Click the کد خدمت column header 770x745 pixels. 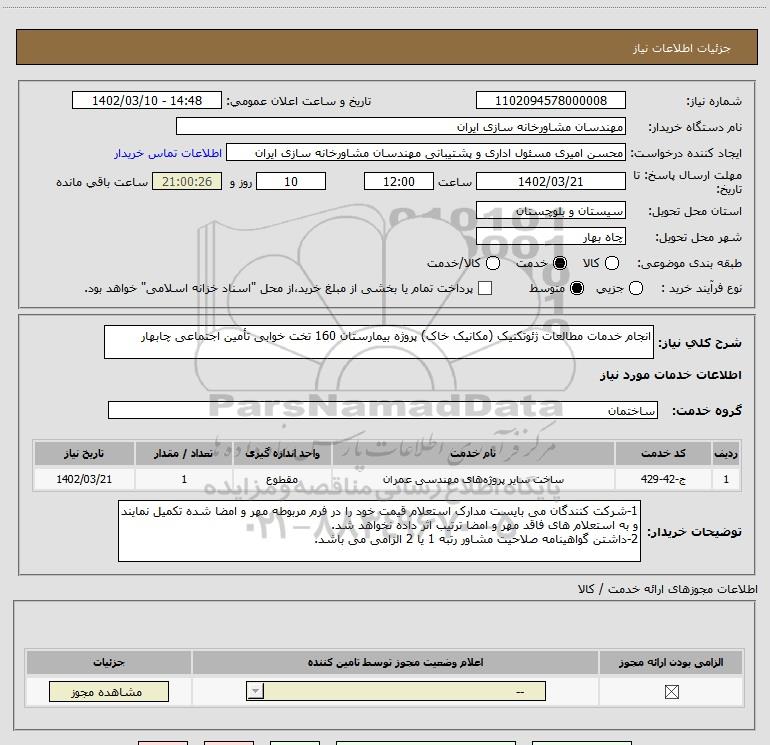pyautogui.click(x=663, y=453)
